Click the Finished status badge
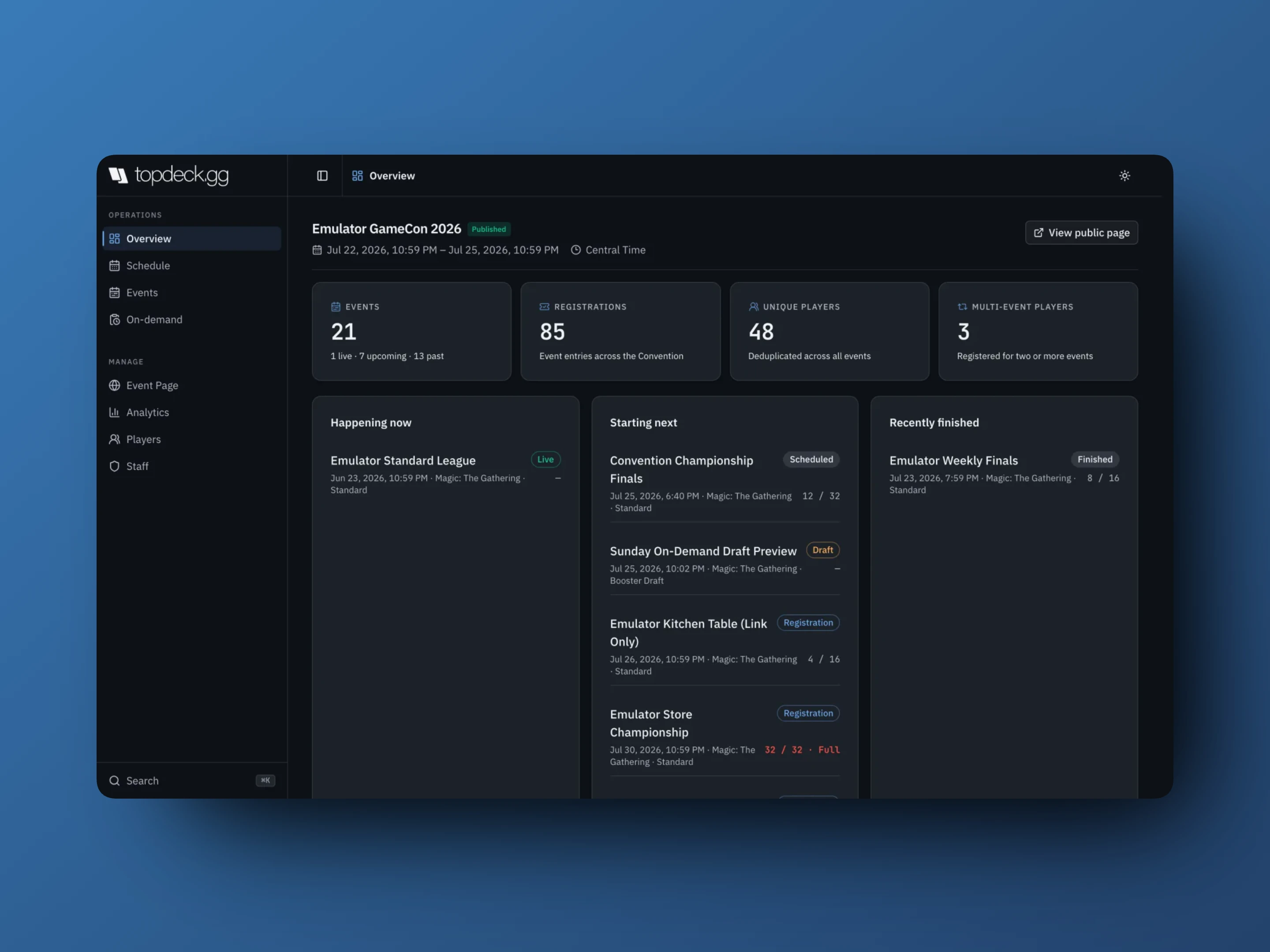 point(1095,460)
